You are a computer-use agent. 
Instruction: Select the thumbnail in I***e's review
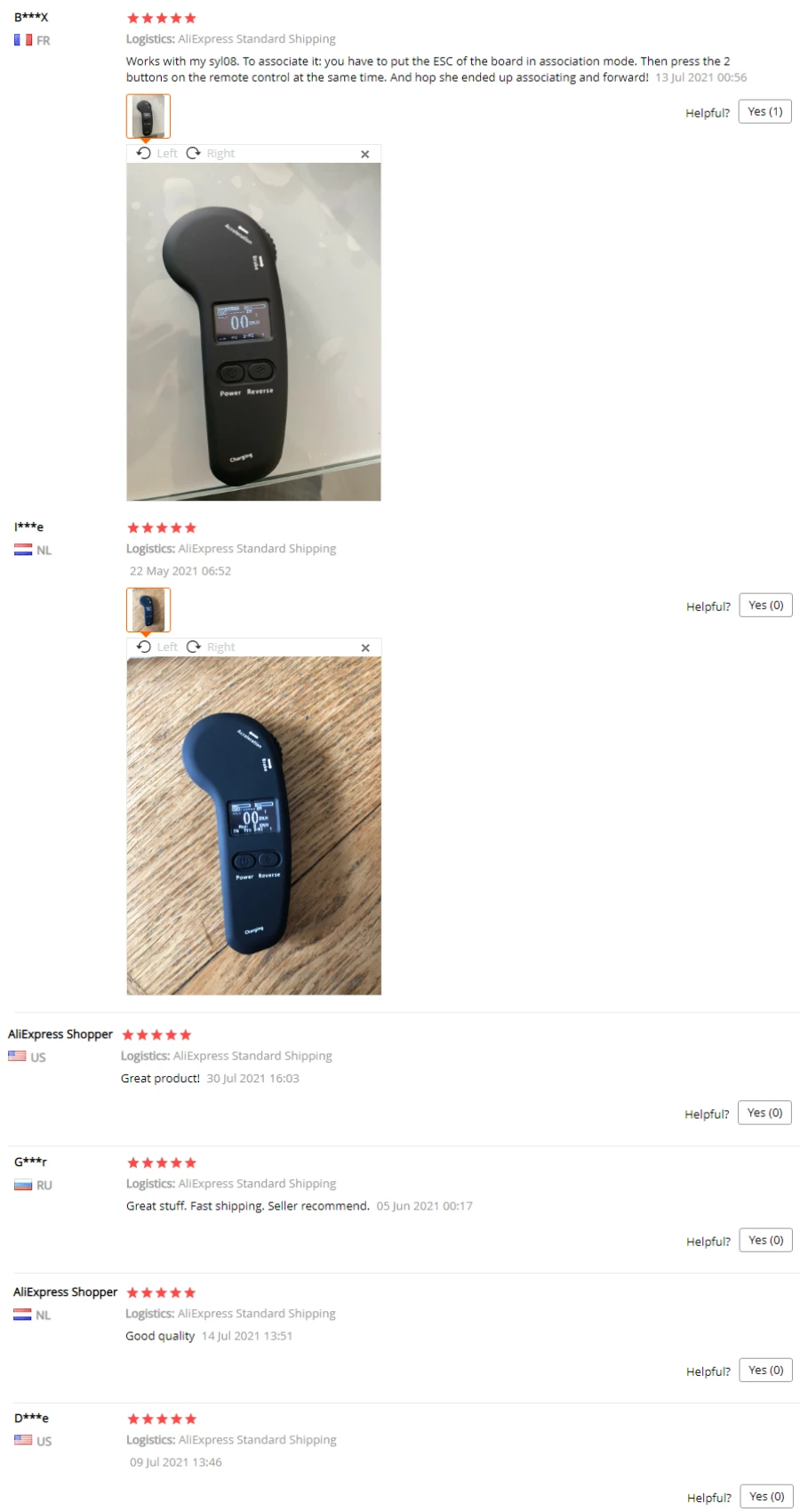coord(148,609)
